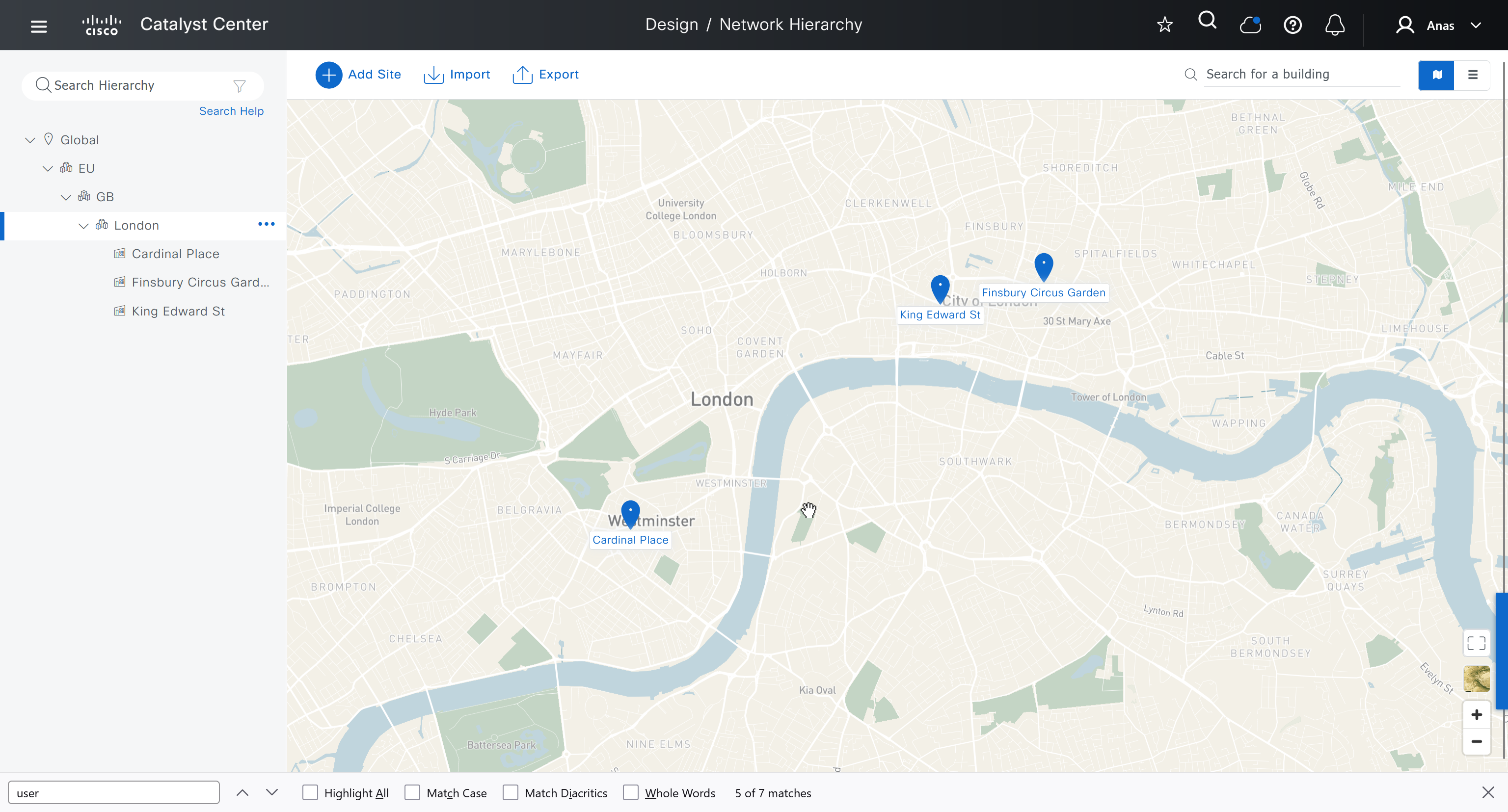Click the hierarchy filter funnel icon
Screen dimensions: 1508x812
pos(239,86)
